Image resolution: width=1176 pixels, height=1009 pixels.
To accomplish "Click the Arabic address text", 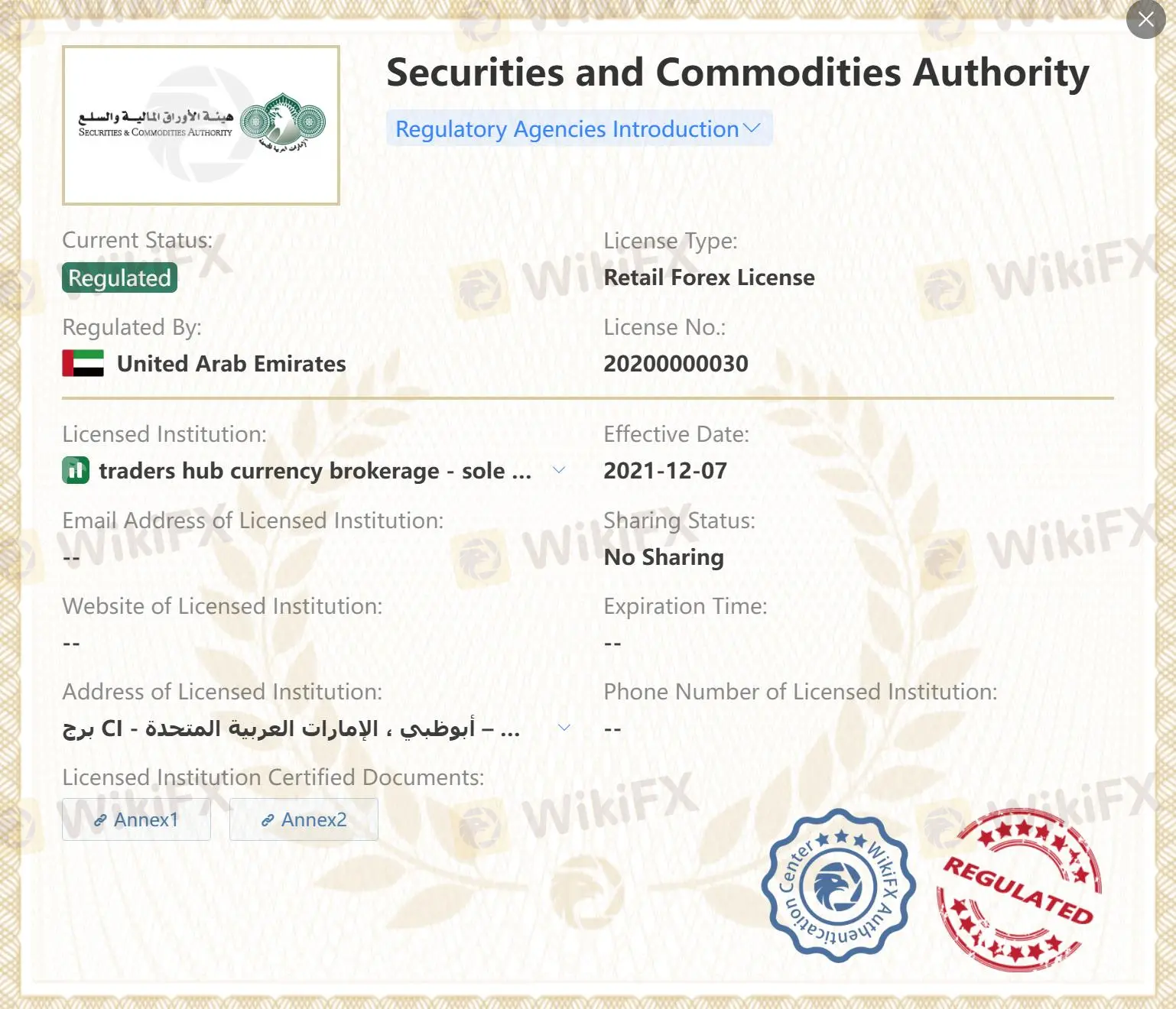I will tap(291, 728).
